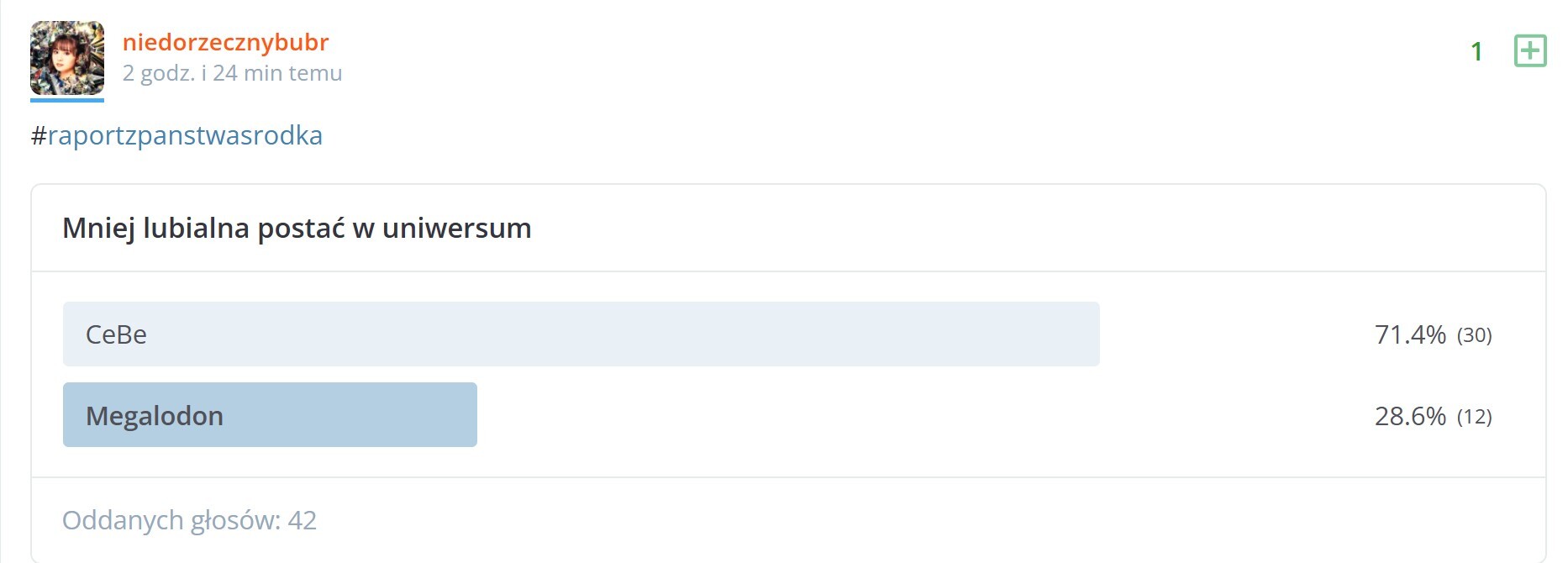Open niedorzecznybubr's avatar picture
1568x563 pixels.
(67, 58)
